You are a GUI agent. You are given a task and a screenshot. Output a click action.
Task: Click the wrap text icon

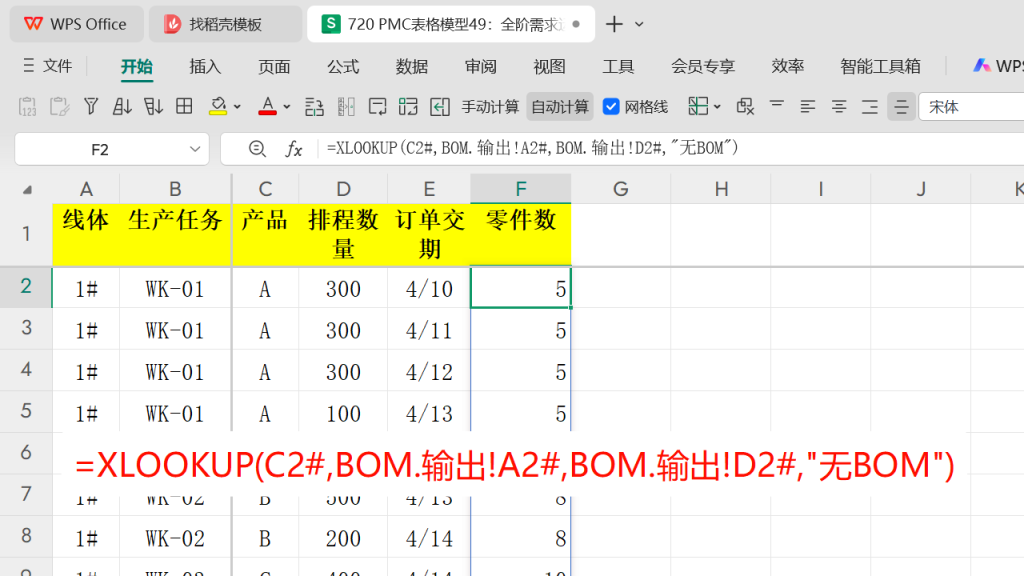(377, 106)
